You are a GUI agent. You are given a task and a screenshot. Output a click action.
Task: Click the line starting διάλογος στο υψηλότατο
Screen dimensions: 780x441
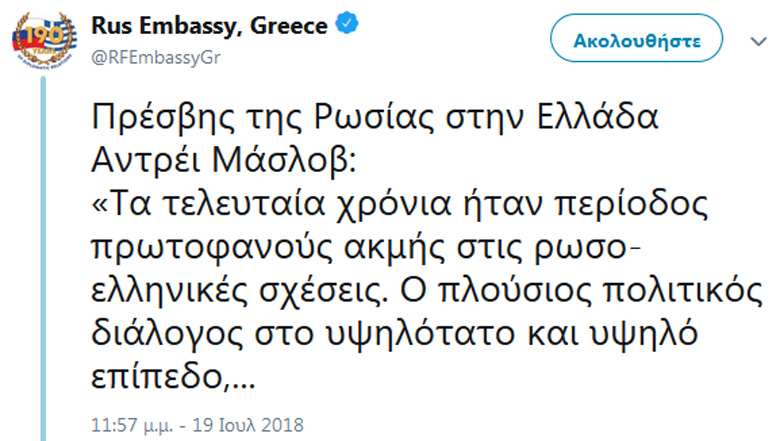pos(394,334)
